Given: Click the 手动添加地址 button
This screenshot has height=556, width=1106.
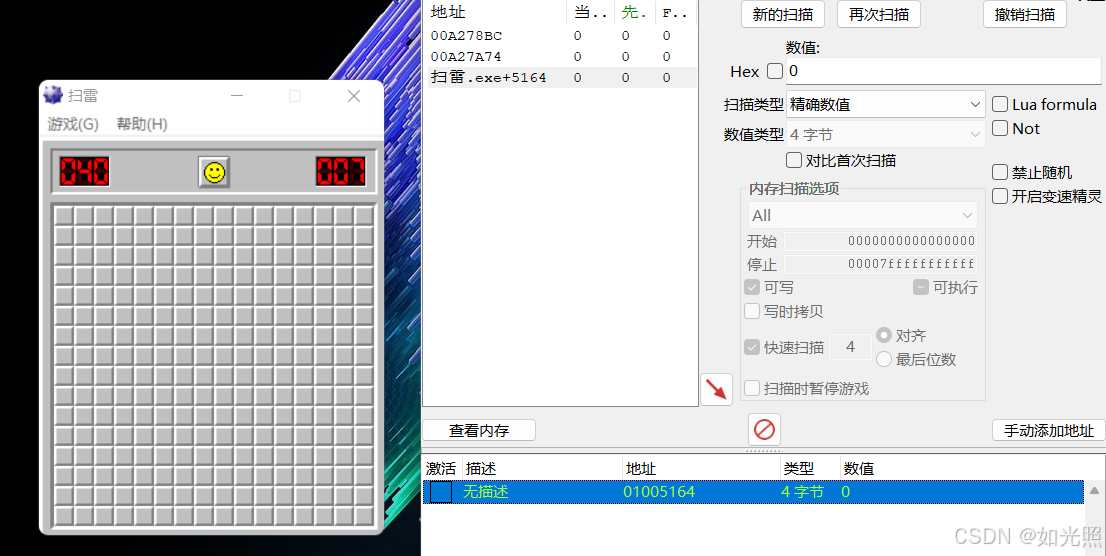Looking at the screenshot, I should click(1049, 430).
